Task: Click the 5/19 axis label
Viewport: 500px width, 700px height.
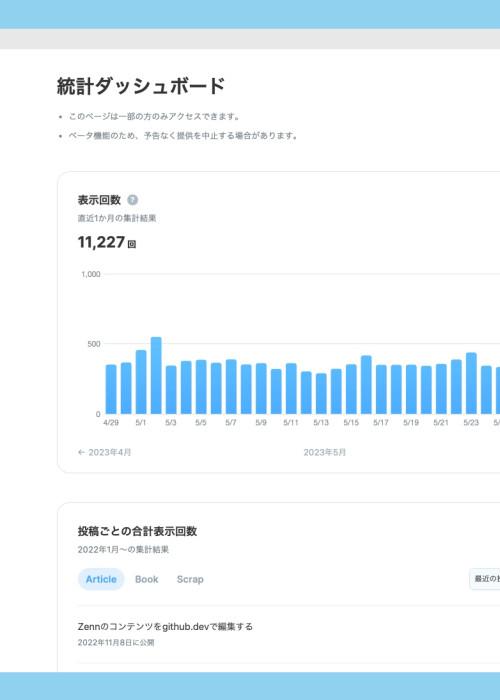Action: click(411, 423)
